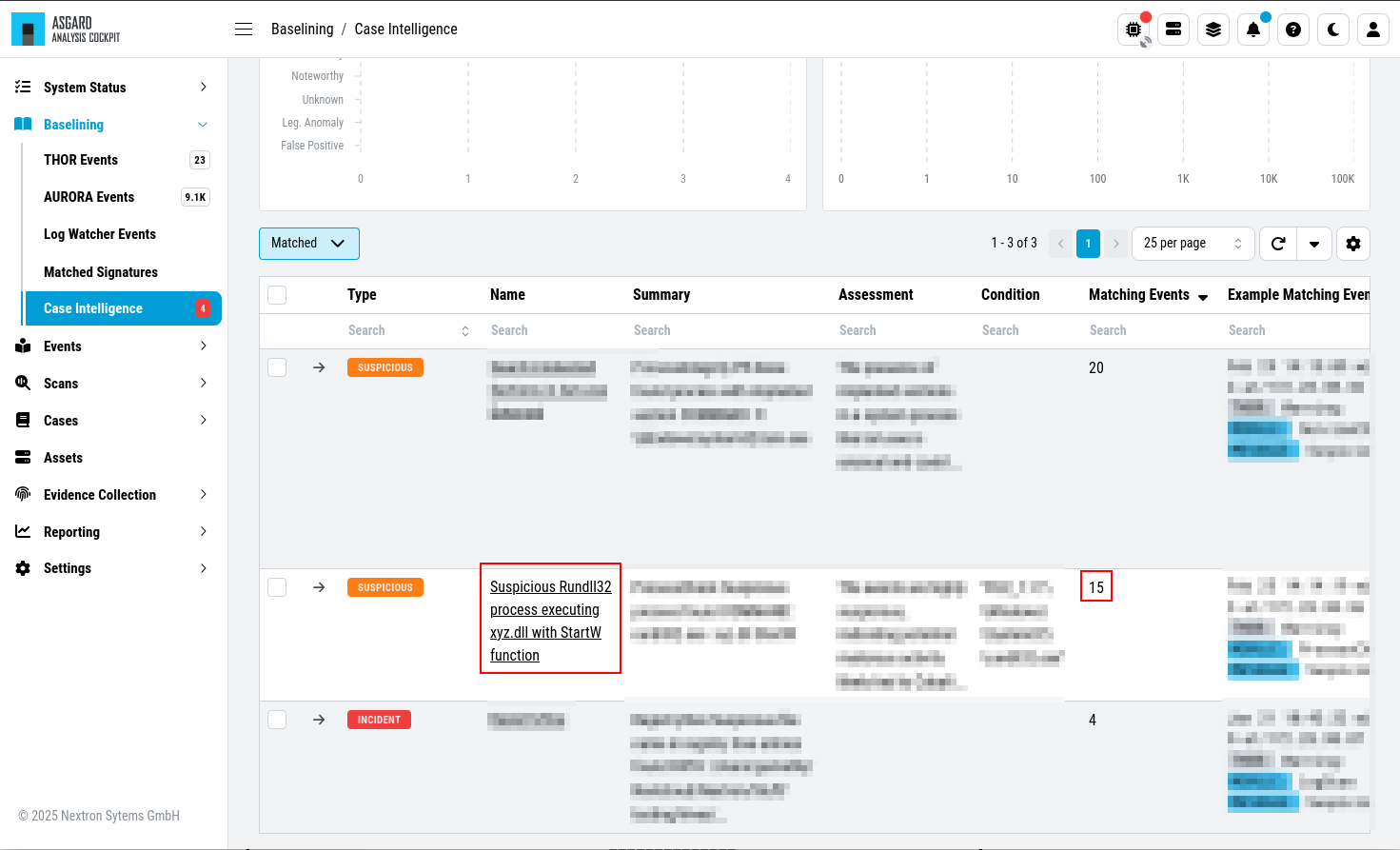Image resolution: width=1400 pixels, height=850 pixels.
Task: Expand the Reporting menu
Action: pos(203,531)
